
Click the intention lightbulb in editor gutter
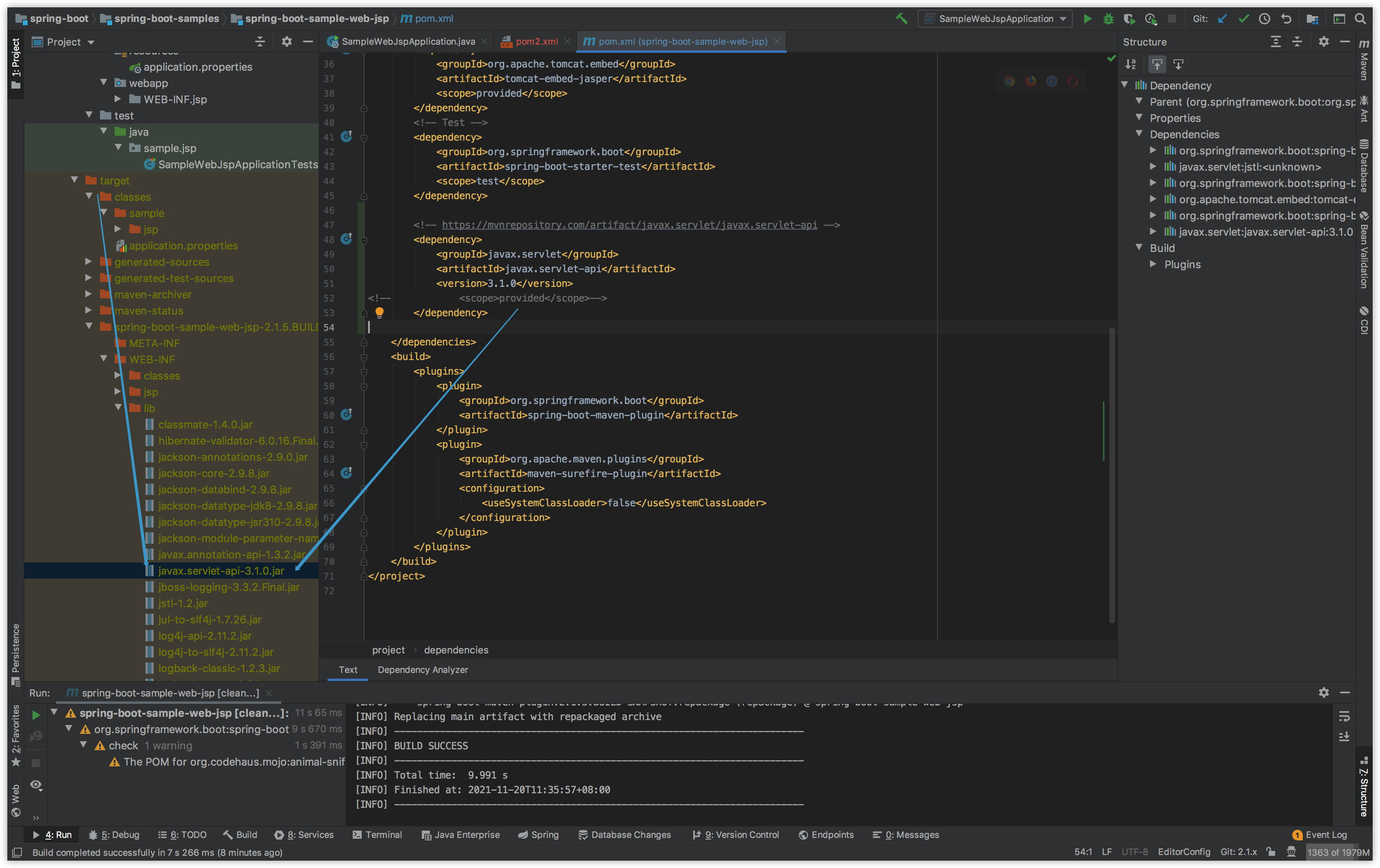pyautogui.click(x=380, y=312)
